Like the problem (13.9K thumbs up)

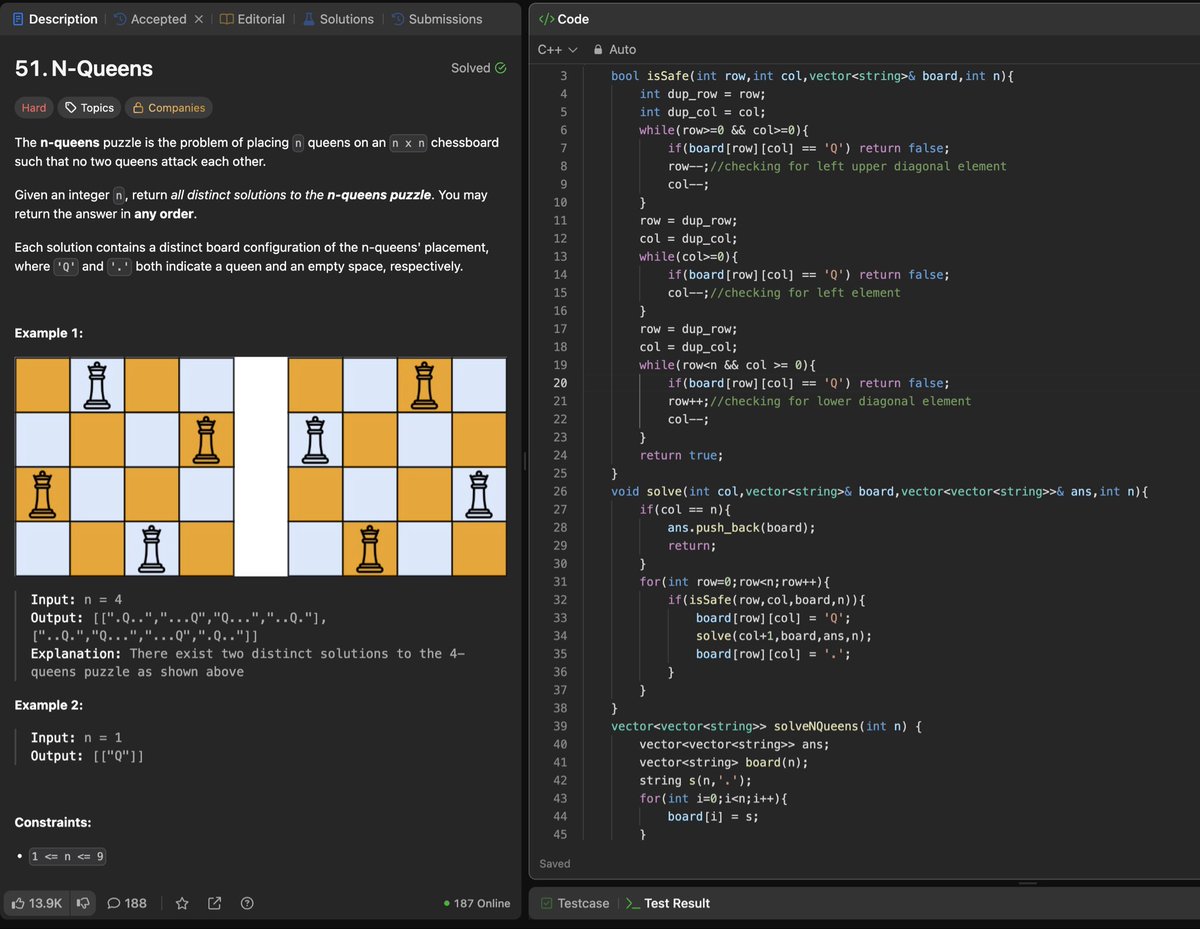[x=37, y=903]
